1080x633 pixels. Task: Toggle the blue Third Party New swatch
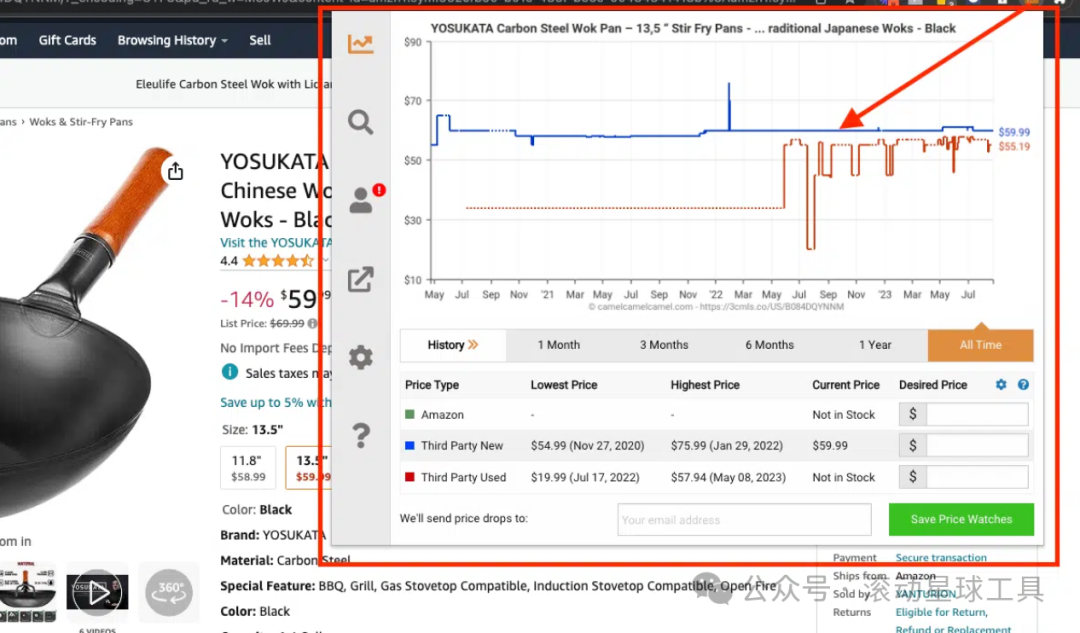(x=410, y=446)
